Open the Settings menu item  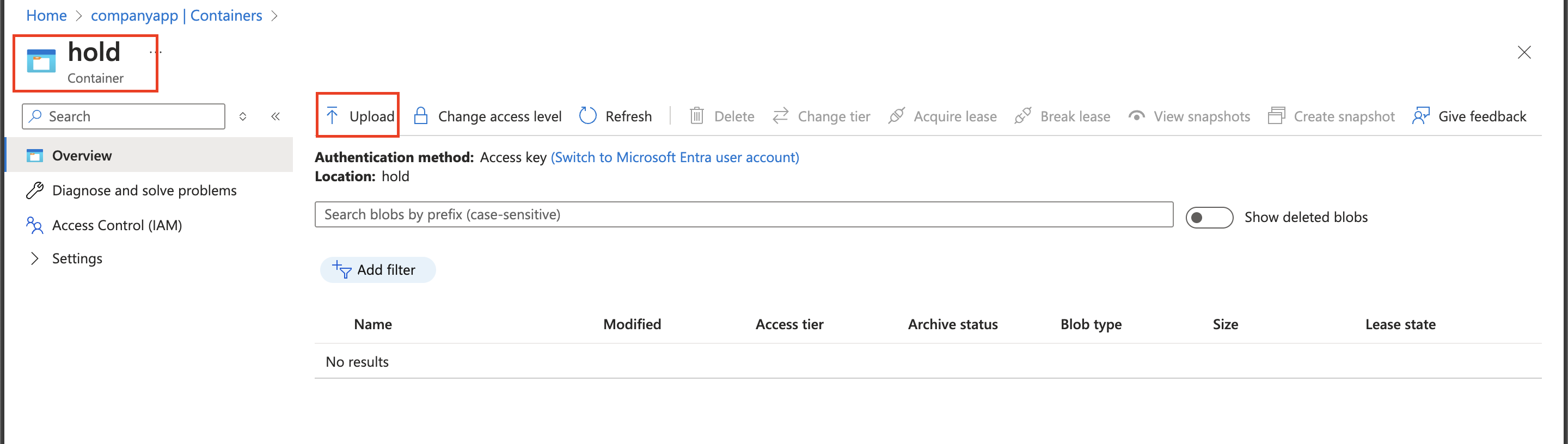[77, 258]
